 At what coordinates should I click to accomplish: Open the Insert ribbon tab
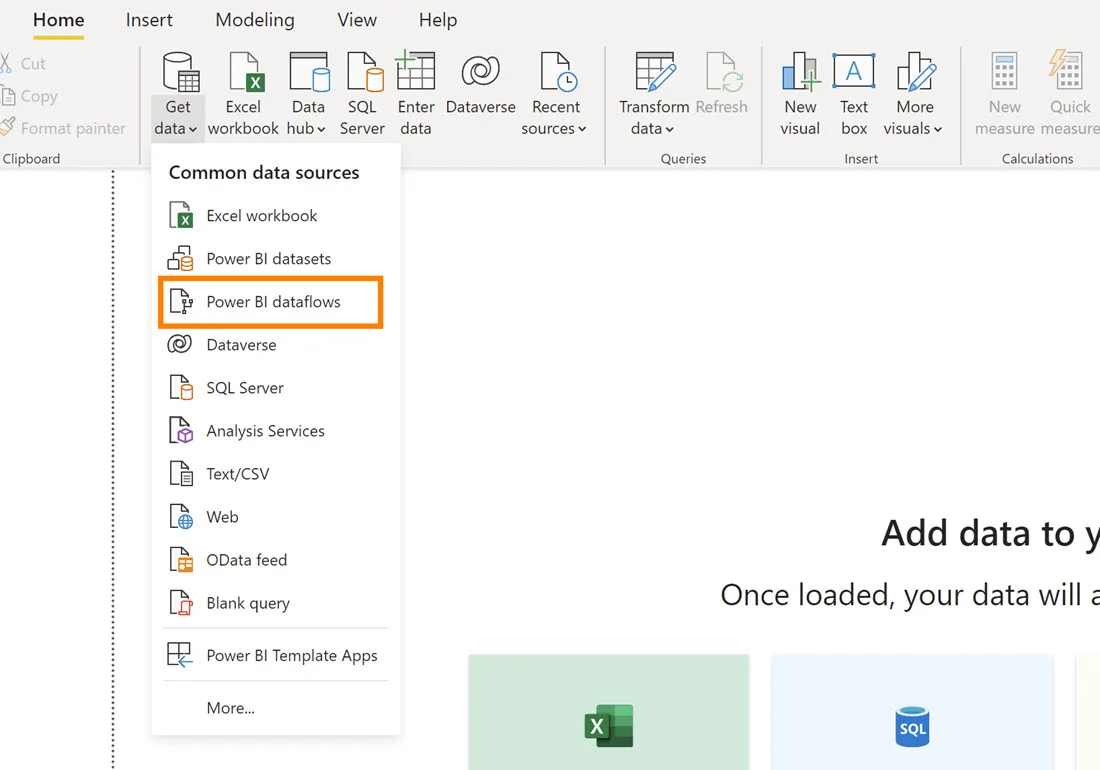(149, 20)
